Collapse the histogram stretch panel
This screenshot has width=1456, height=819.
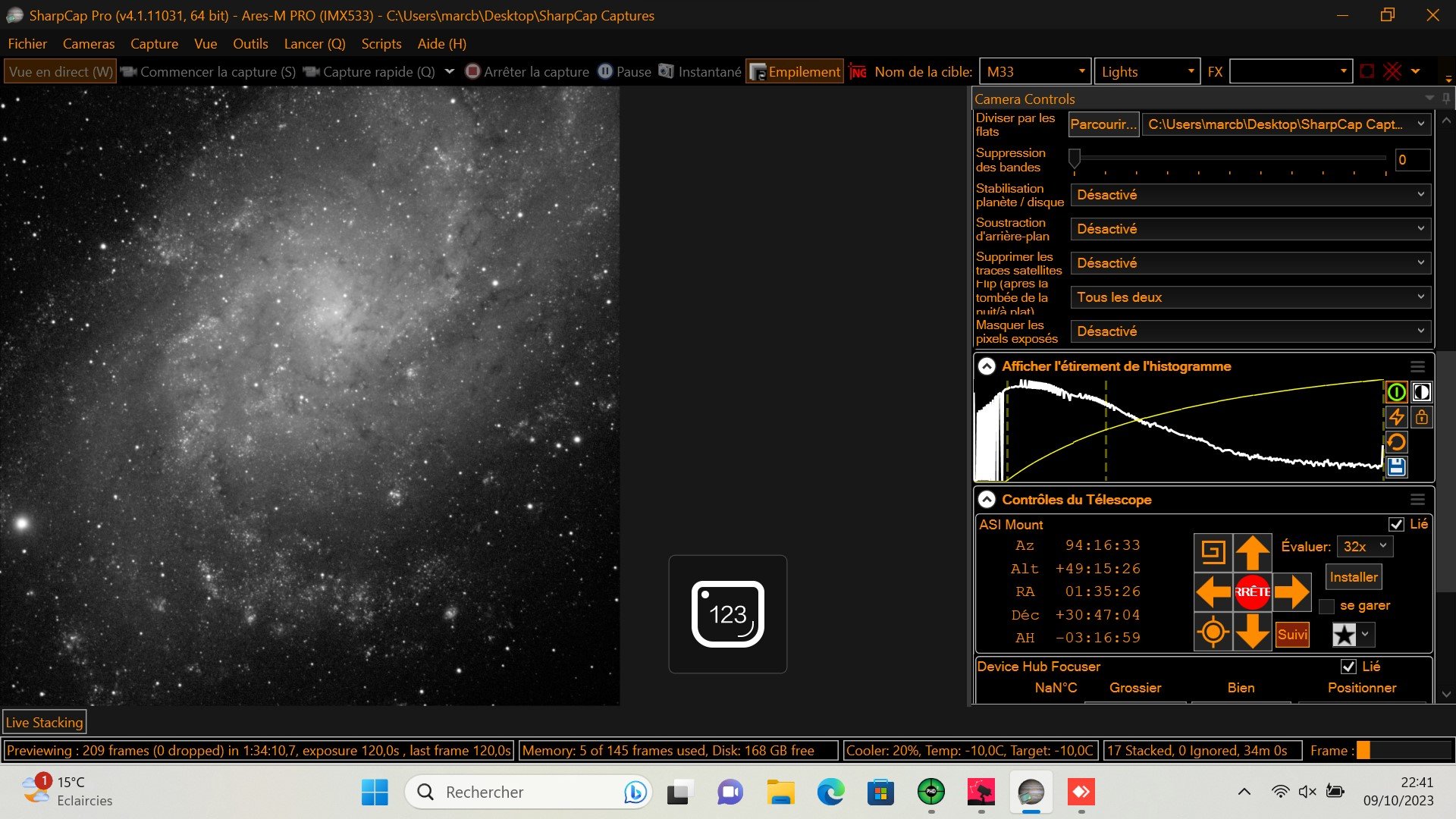(x=986, y=366)
